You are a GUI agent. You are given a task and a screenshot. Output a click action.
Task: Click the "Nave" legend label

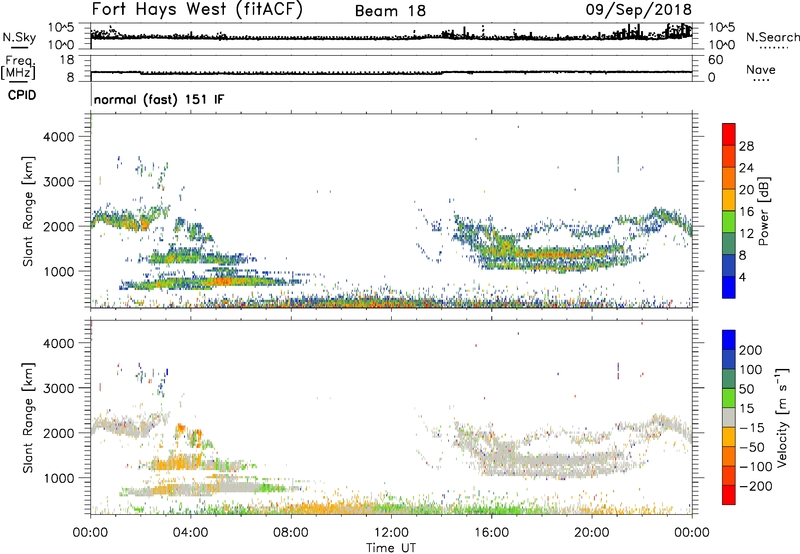click(x=761, y=70)
